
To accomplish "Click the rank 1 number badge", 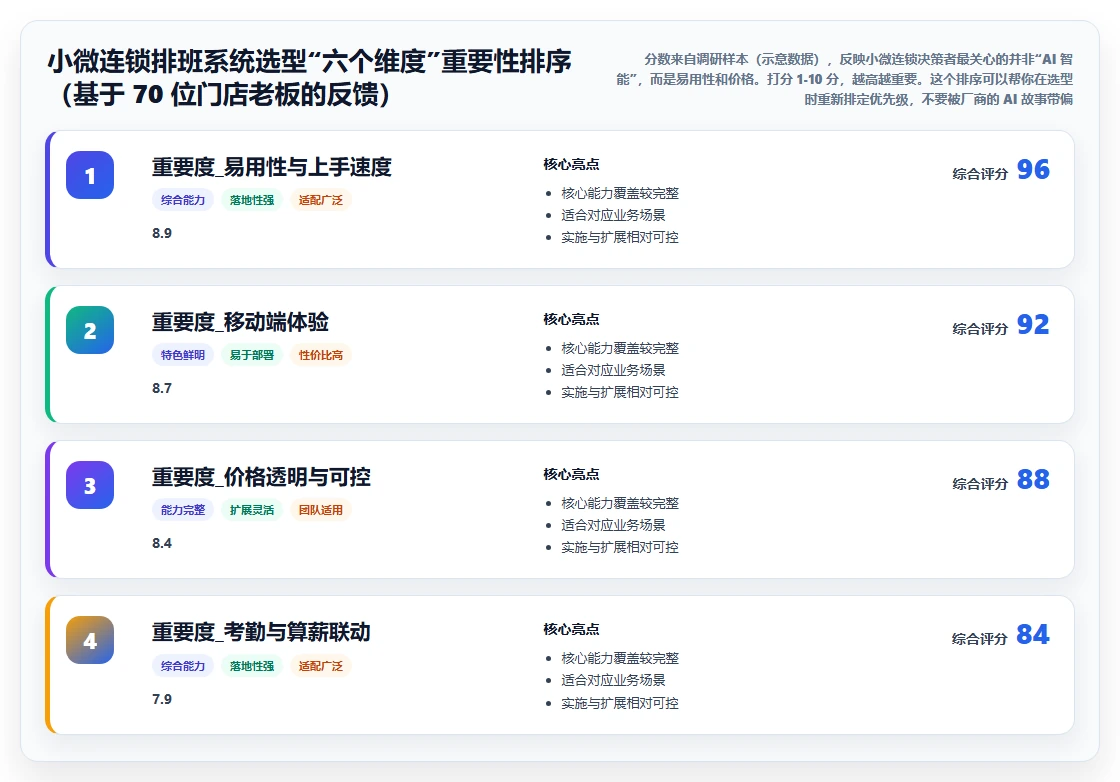I will [90, 175].
